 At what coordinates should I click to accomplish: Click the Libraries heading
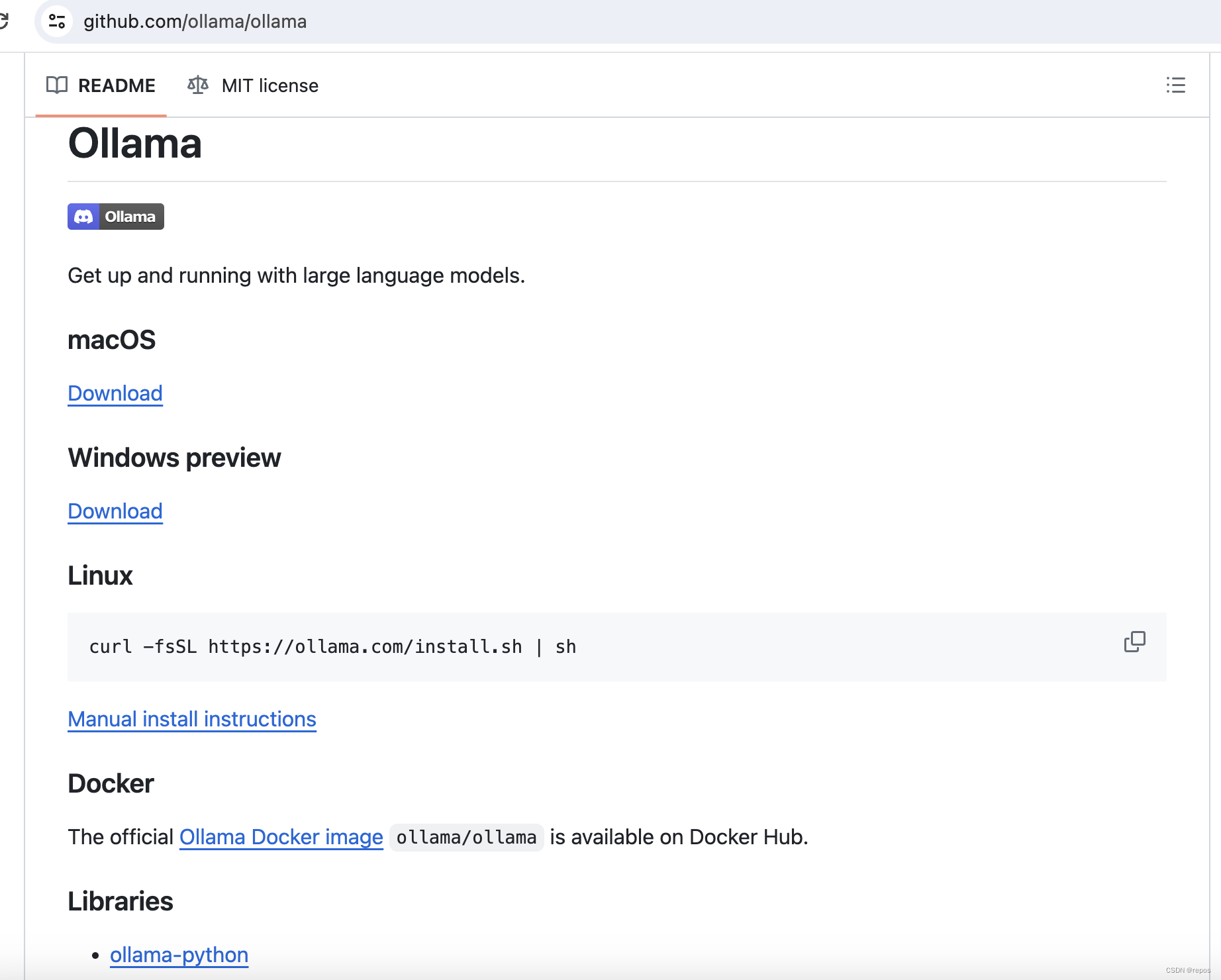(121, 901)
